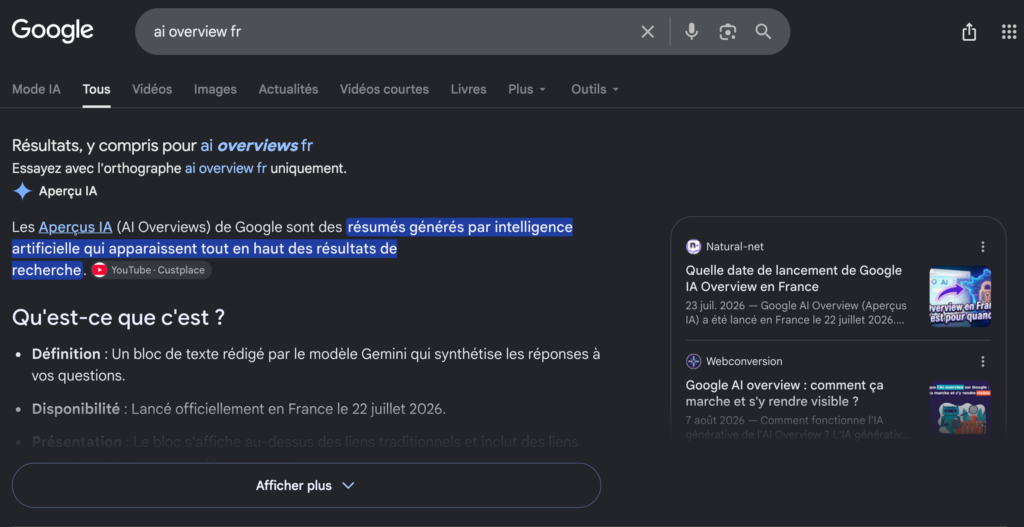
Task: Click the 'Natural-net' source name
Action: [735, 247]
